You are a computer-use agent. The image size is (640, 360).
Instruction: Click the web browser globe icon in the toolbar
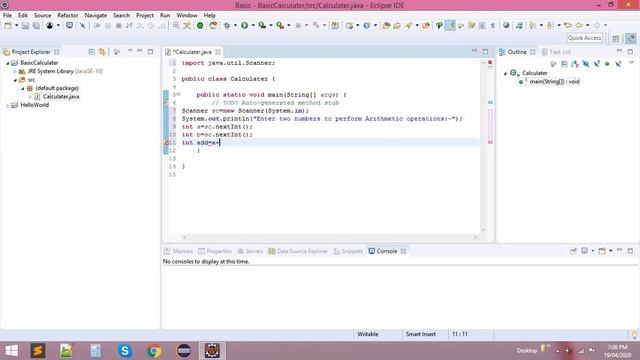tap(506, 25)
